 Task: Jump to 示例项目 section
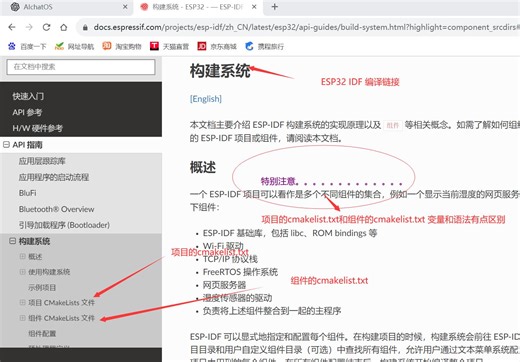click(42, 287)
